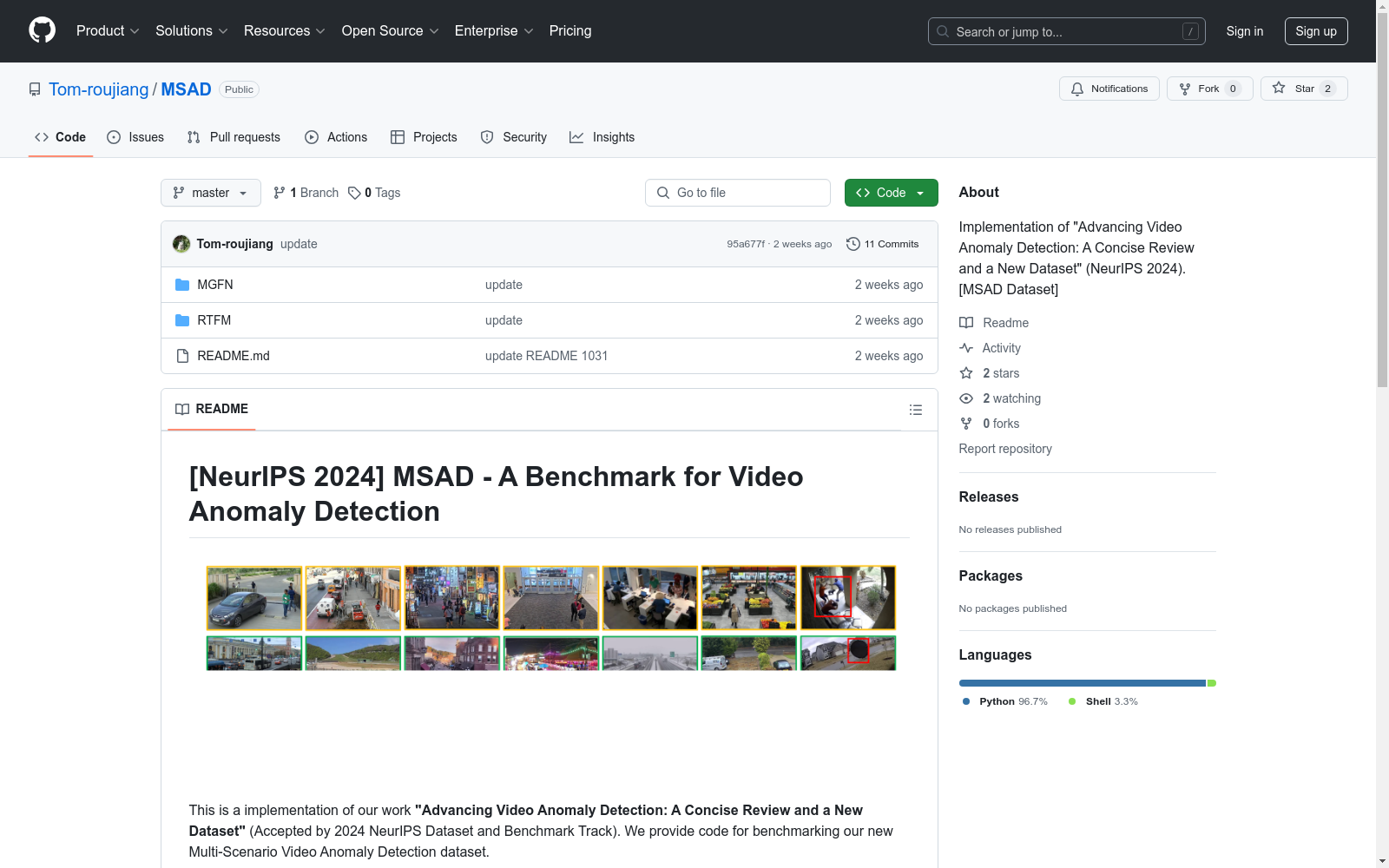View the 1 Branch link
This screenshot has height=868, width=1389.
(x=306, y=193)
